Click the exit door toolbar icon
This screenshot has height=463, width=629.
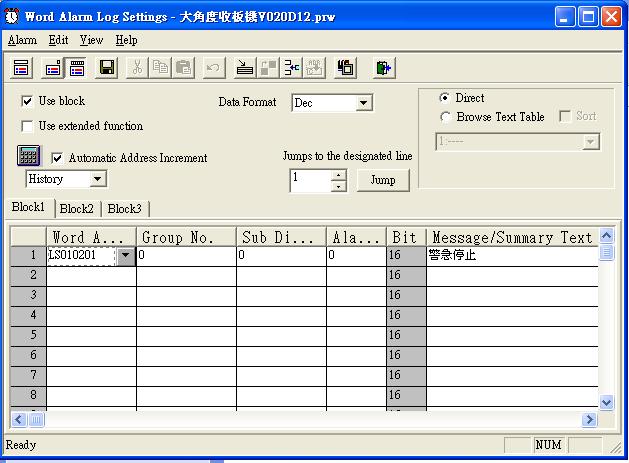tap(384, 68)
